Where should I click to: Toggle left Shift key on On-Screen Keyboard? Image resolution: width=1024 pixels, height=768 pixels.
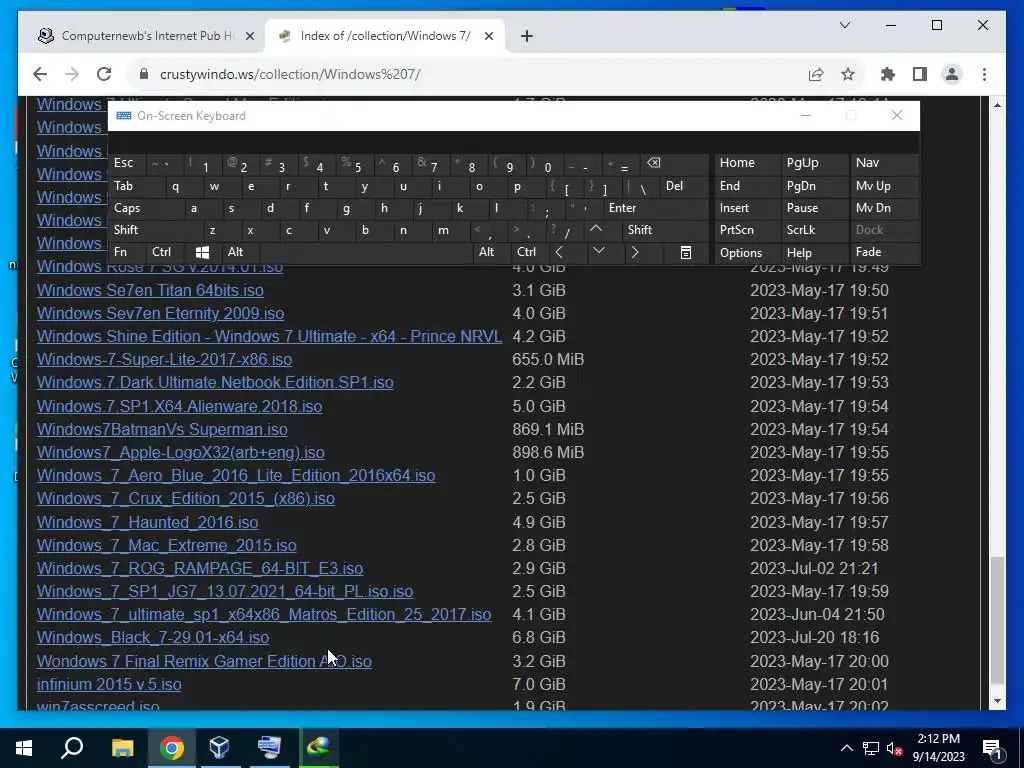tap(157, 230)
